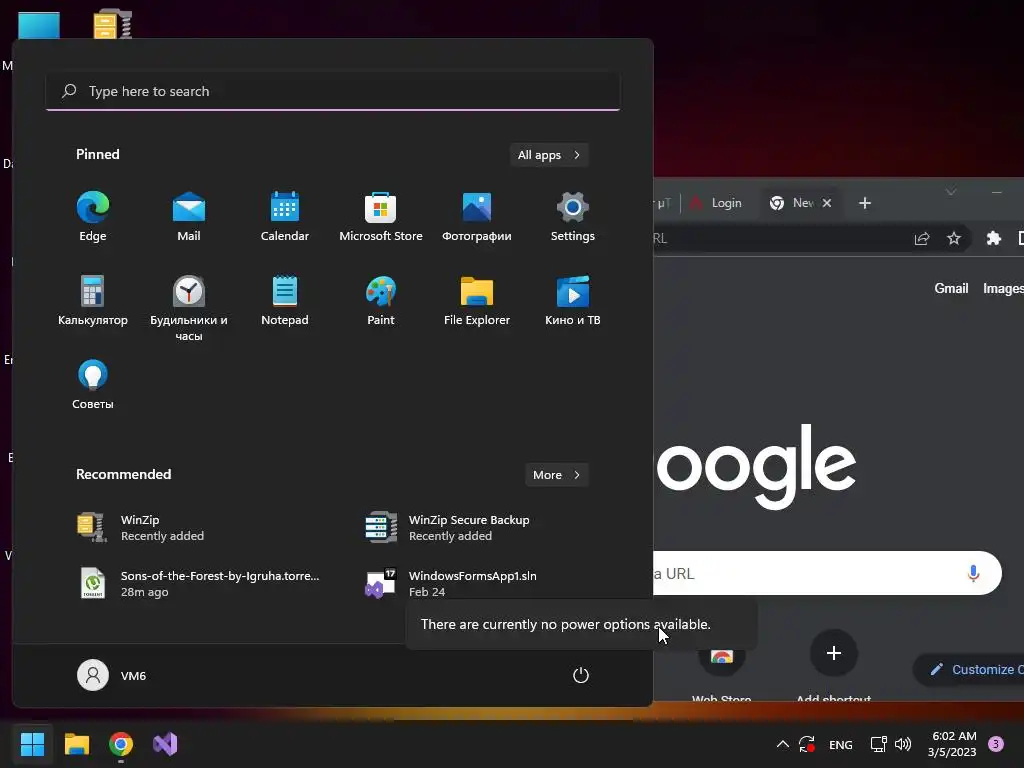This screenshot has width=1024, height=768.
Task: Open the volume control tray icon
Action: (x=903, y=744)
